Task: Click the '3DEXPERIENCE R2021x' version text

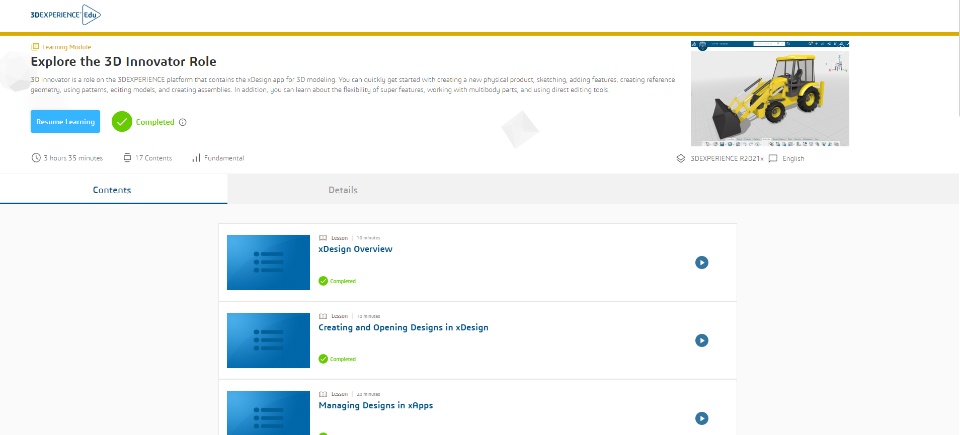Action: pyautogui.click(x=727, y=158)
